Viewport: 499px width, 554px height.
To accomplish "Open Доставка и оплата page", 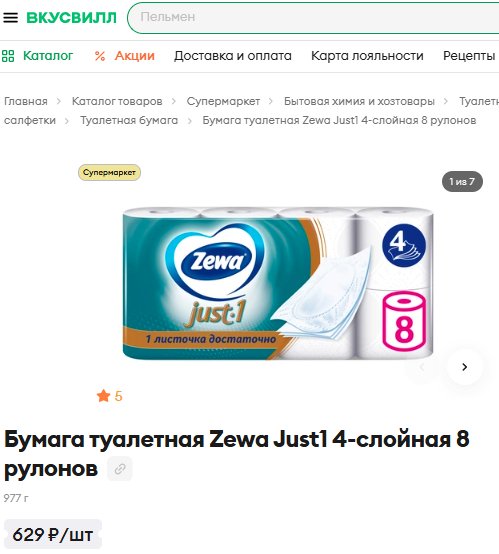I will [x=233, y=56].
